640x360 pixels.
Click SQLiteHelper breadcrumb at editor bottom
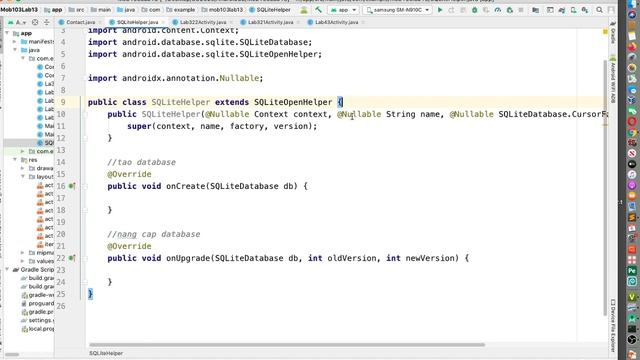coord(106,353)
